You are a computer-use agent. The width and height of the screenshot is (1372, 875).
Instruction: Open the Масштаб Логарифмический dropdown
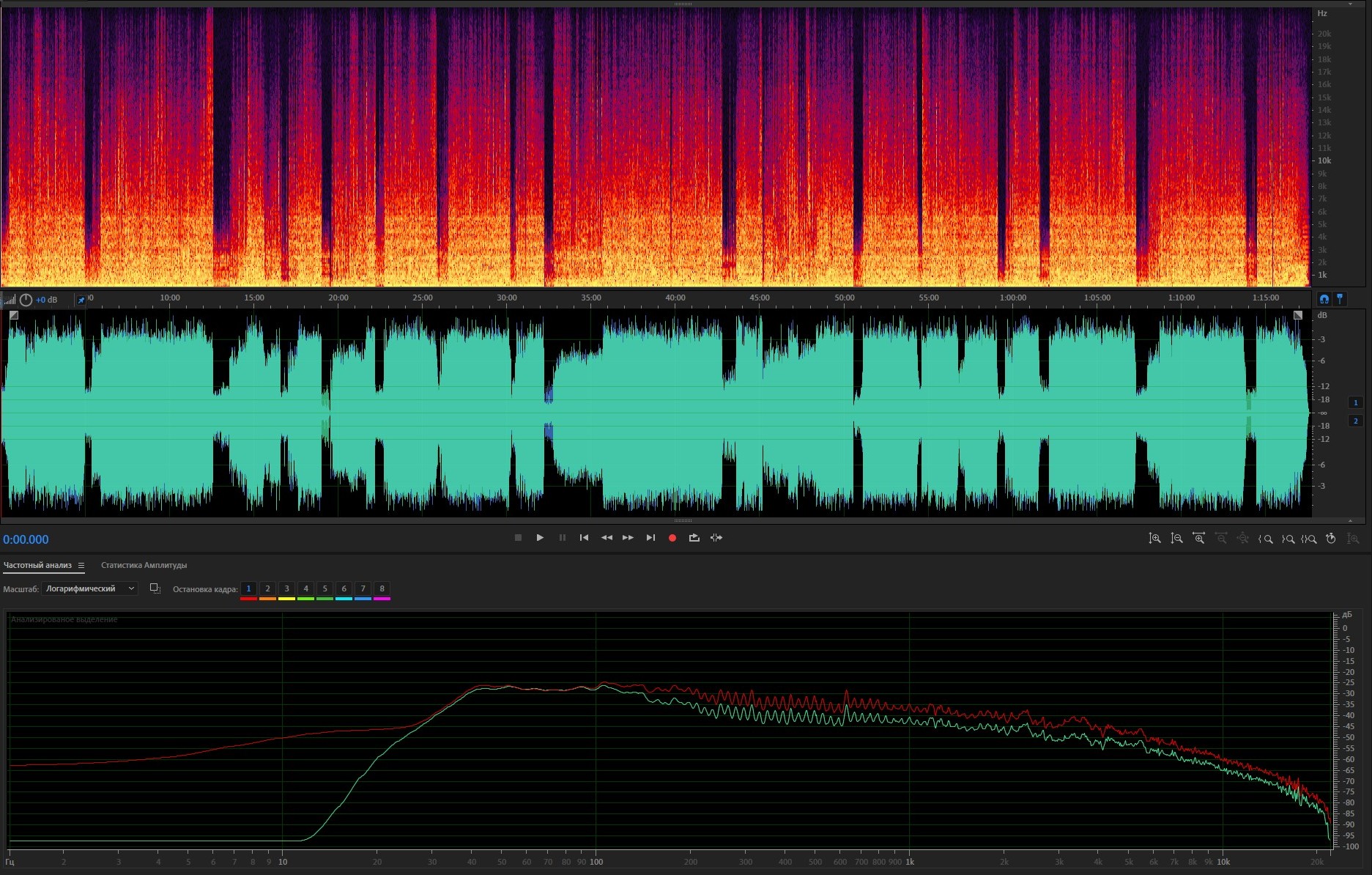pos(89,588)
